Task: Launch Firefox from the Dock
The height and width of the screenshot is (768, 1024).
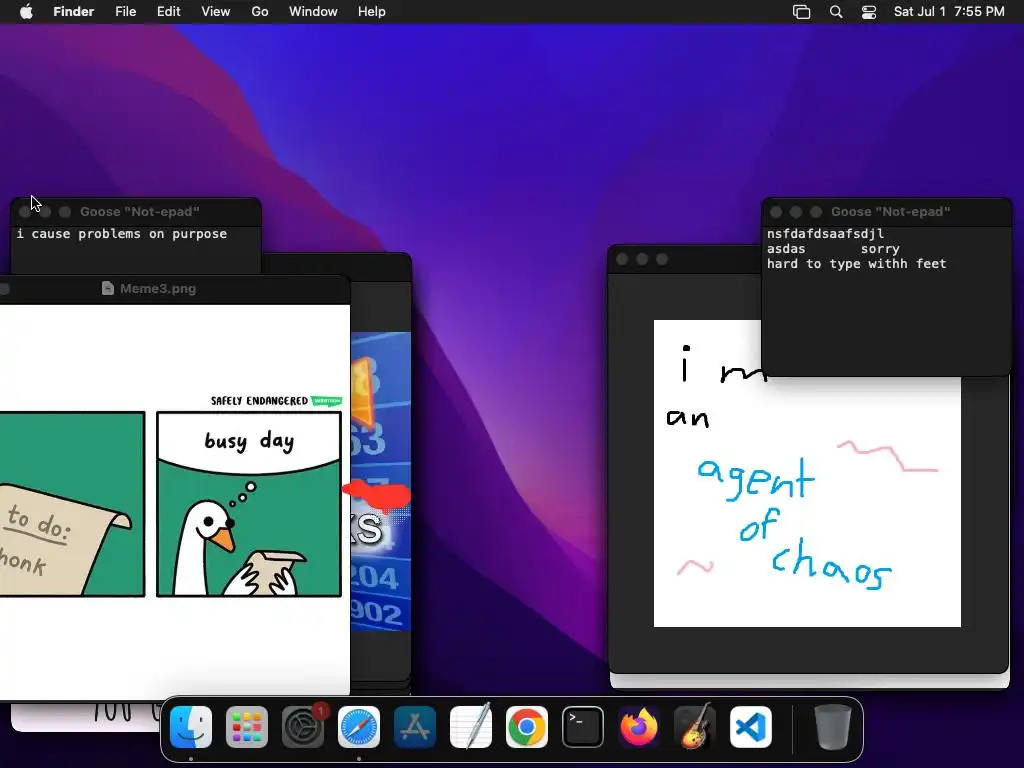Action: tap(639, 727)
